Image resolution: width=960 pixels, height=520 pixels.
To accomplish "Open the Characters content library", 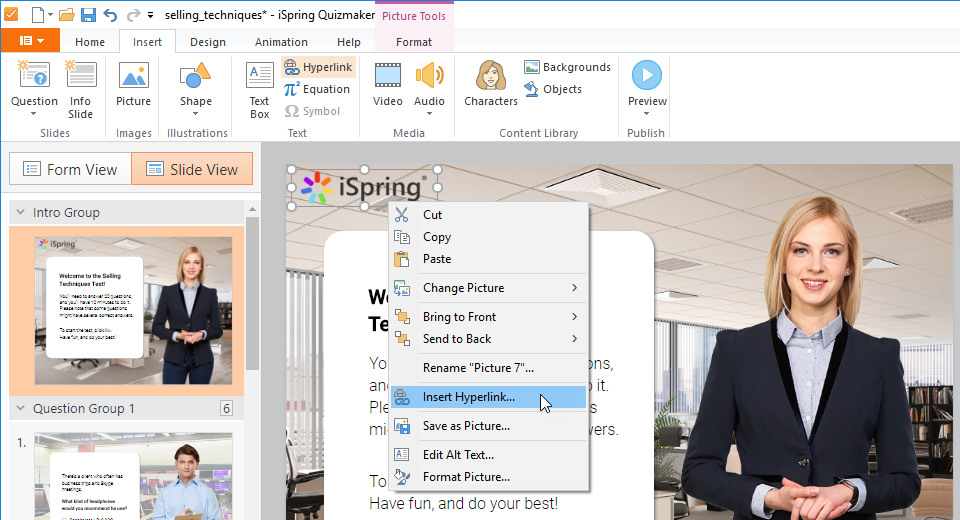I will click(x=490, y=84).
